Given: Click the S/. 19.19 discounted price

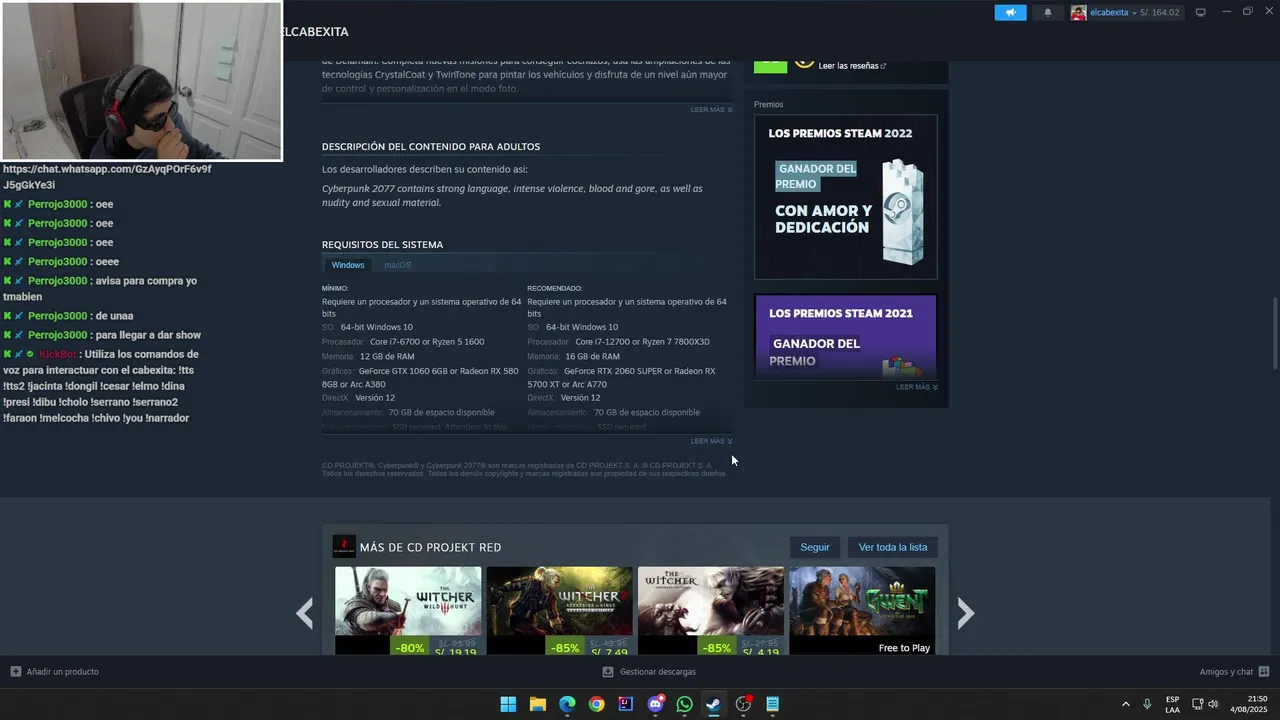Looking at the screenshot, I should point(456,652).
